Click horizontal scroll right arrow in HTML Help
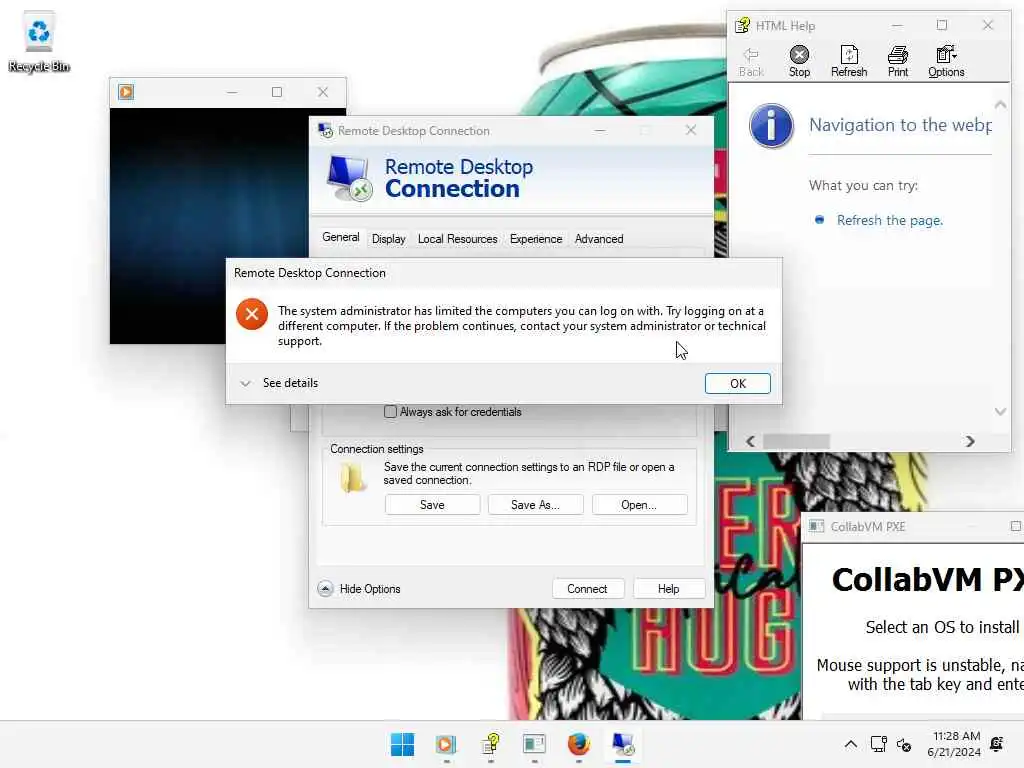Image resolution: width=1024 pixels, height=768 pixels. point(970,441)
